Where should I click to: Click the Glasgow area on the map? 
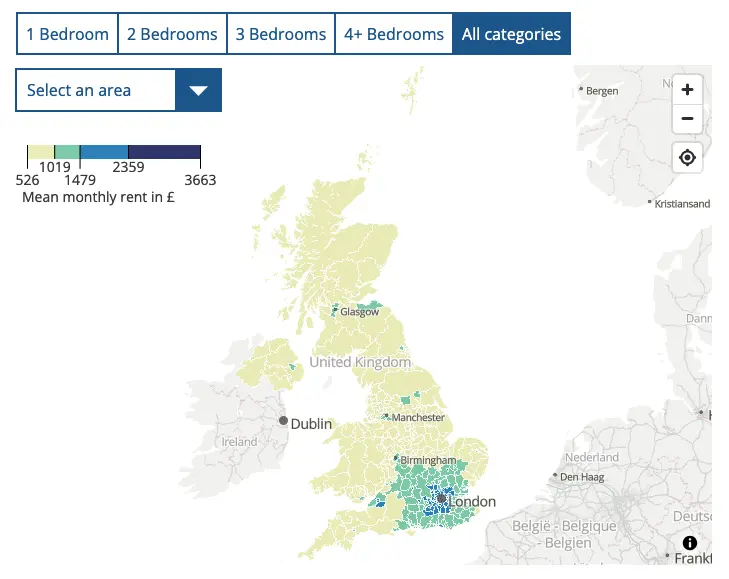pyautogui.click(x=359, y=312)
